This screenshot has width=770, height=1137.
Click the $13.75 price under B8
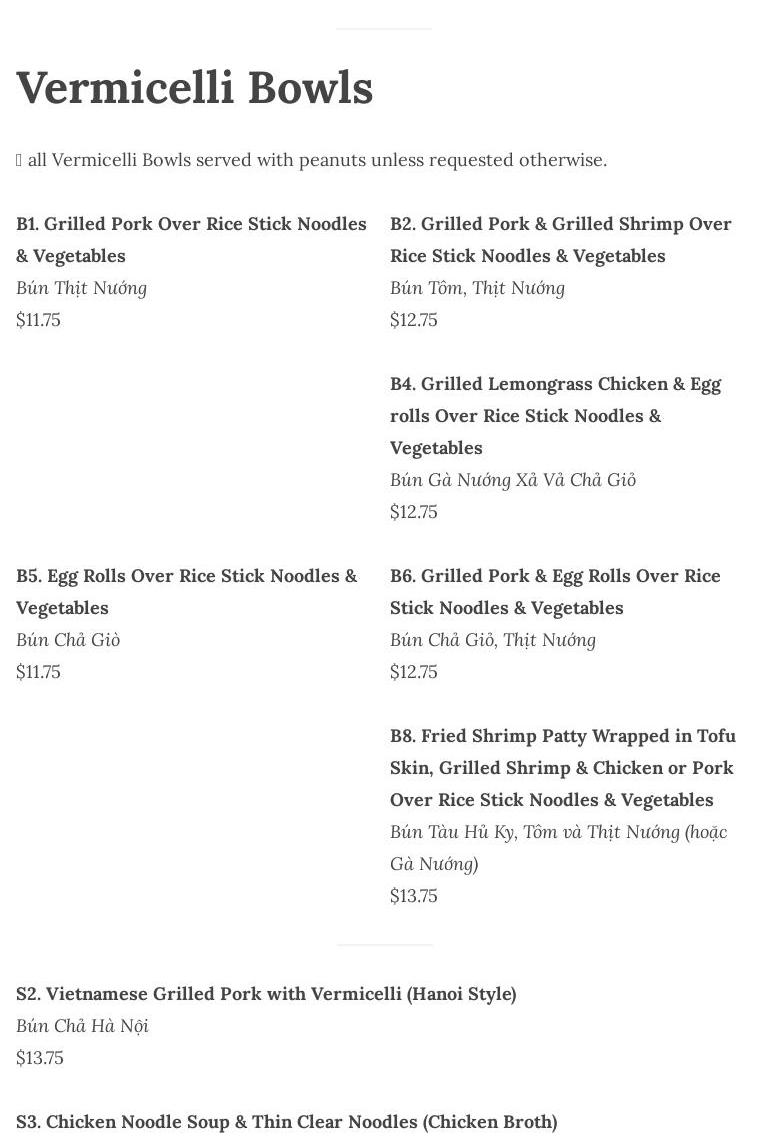pyautogui.click(x=414, y=896)
